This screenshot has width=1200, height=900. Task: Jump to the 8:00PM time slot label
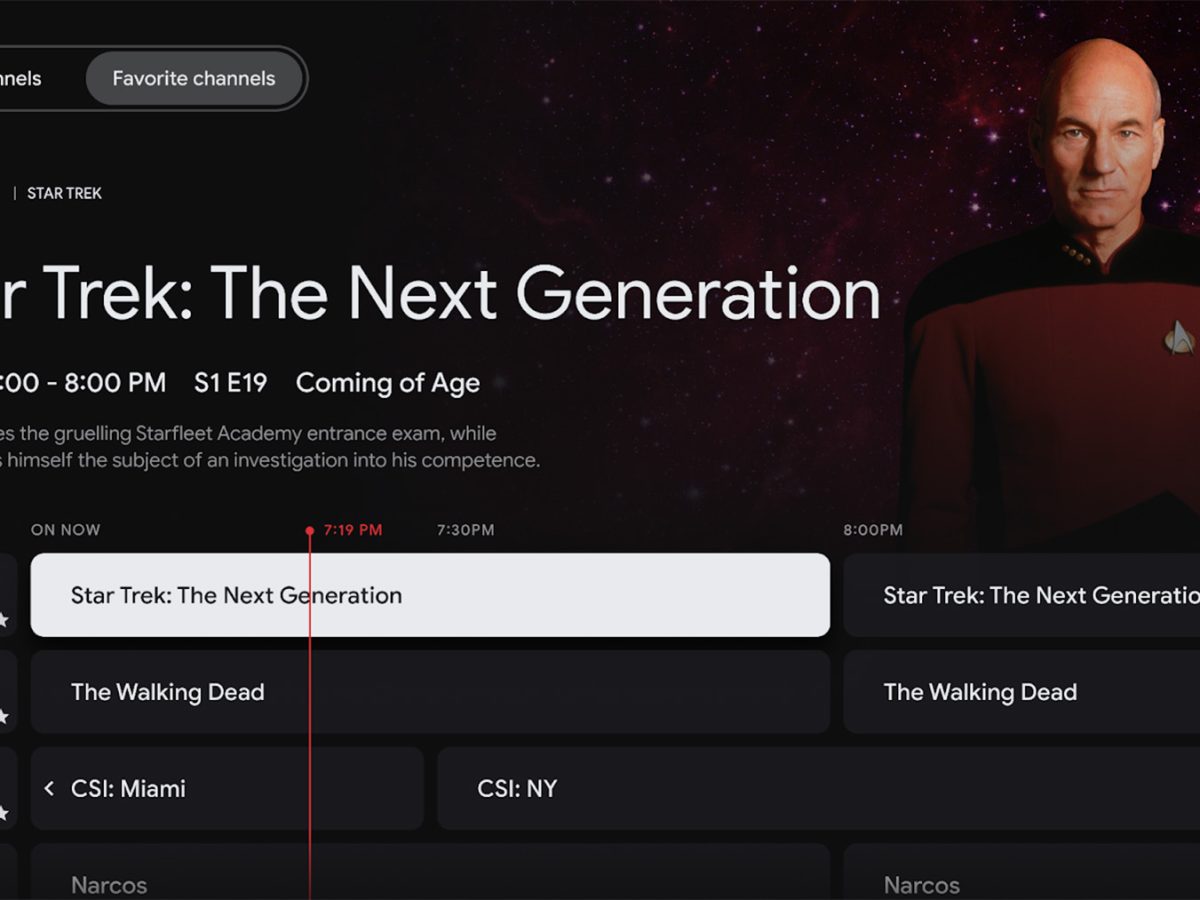pyautogui.click(x=872, y=530)
